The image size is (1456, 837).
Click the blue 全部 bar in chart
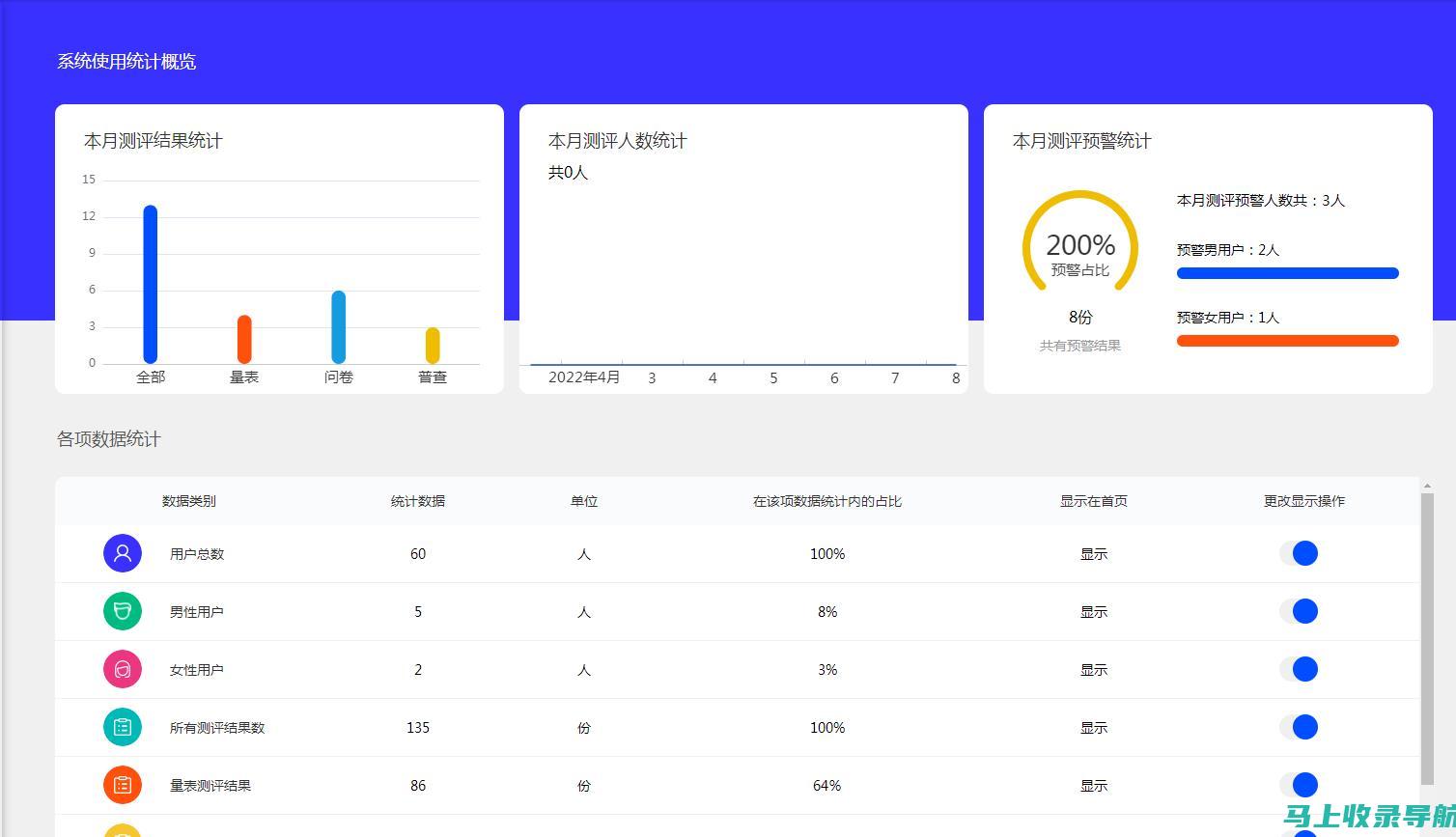pos(150,284)
